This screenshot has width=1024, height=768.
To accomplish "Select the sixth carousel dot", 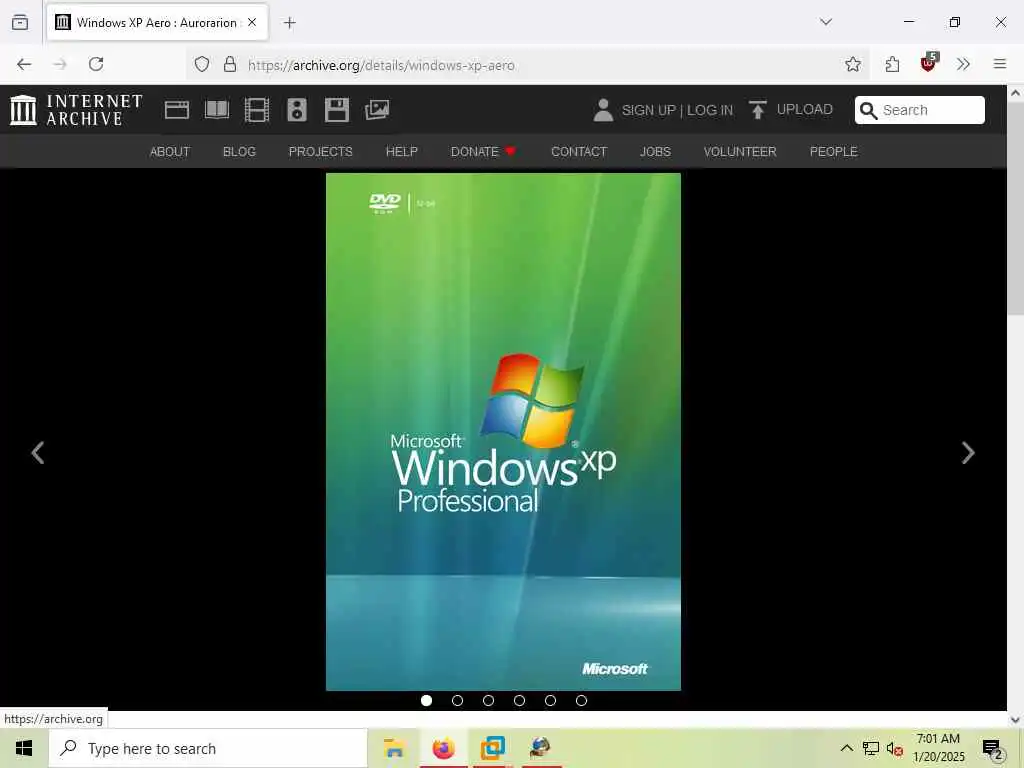I will click(581, 701).
